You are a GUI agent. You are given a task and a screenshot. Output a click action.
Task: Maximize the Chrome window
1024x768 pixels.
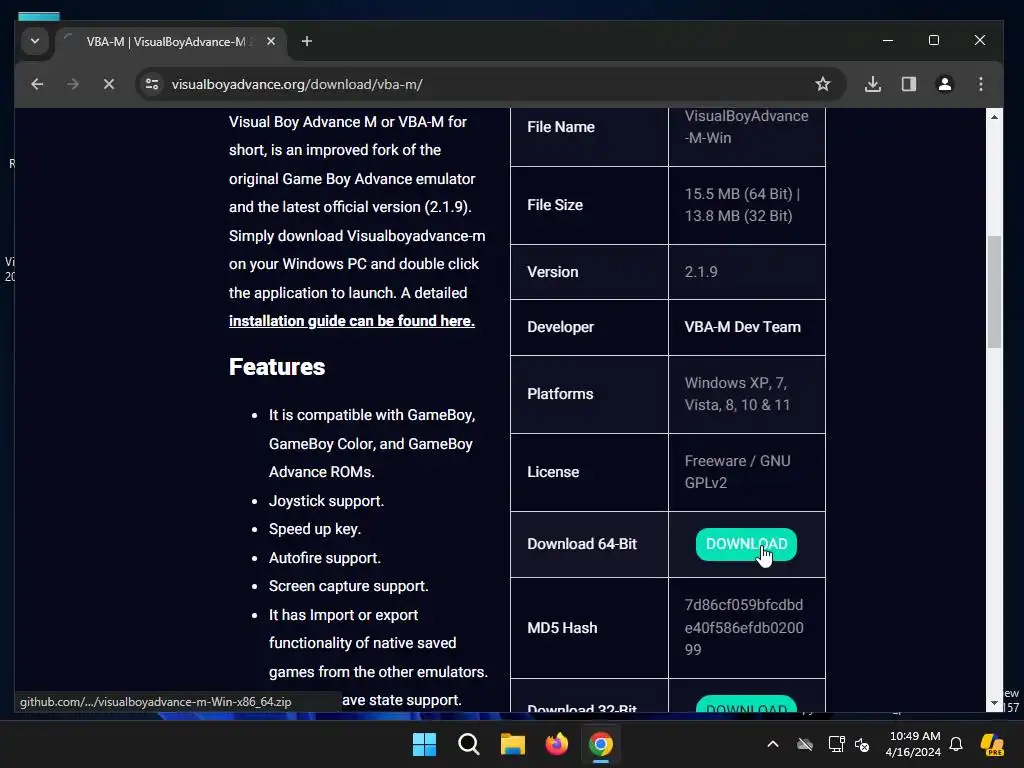coord(934,40)
